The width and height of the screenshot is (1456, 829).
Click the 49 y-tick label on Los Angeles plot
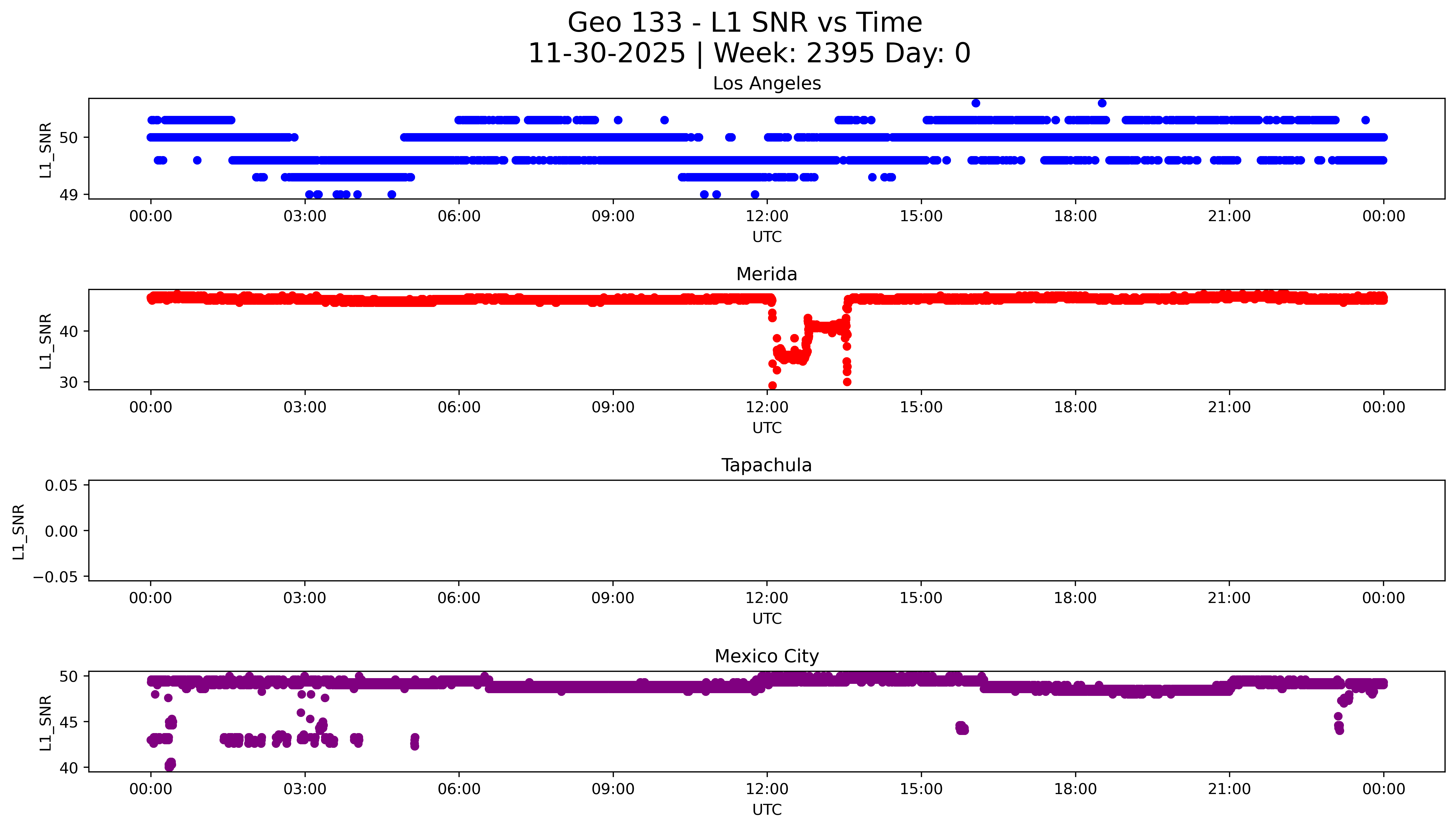(x=68, y=195)
